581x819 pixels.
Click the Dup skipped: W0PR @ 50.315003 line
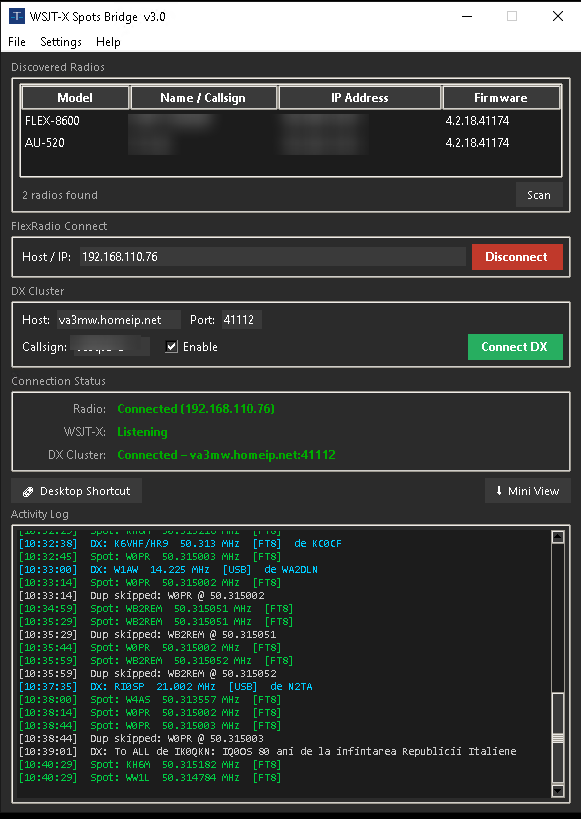[x=142, y=739]
